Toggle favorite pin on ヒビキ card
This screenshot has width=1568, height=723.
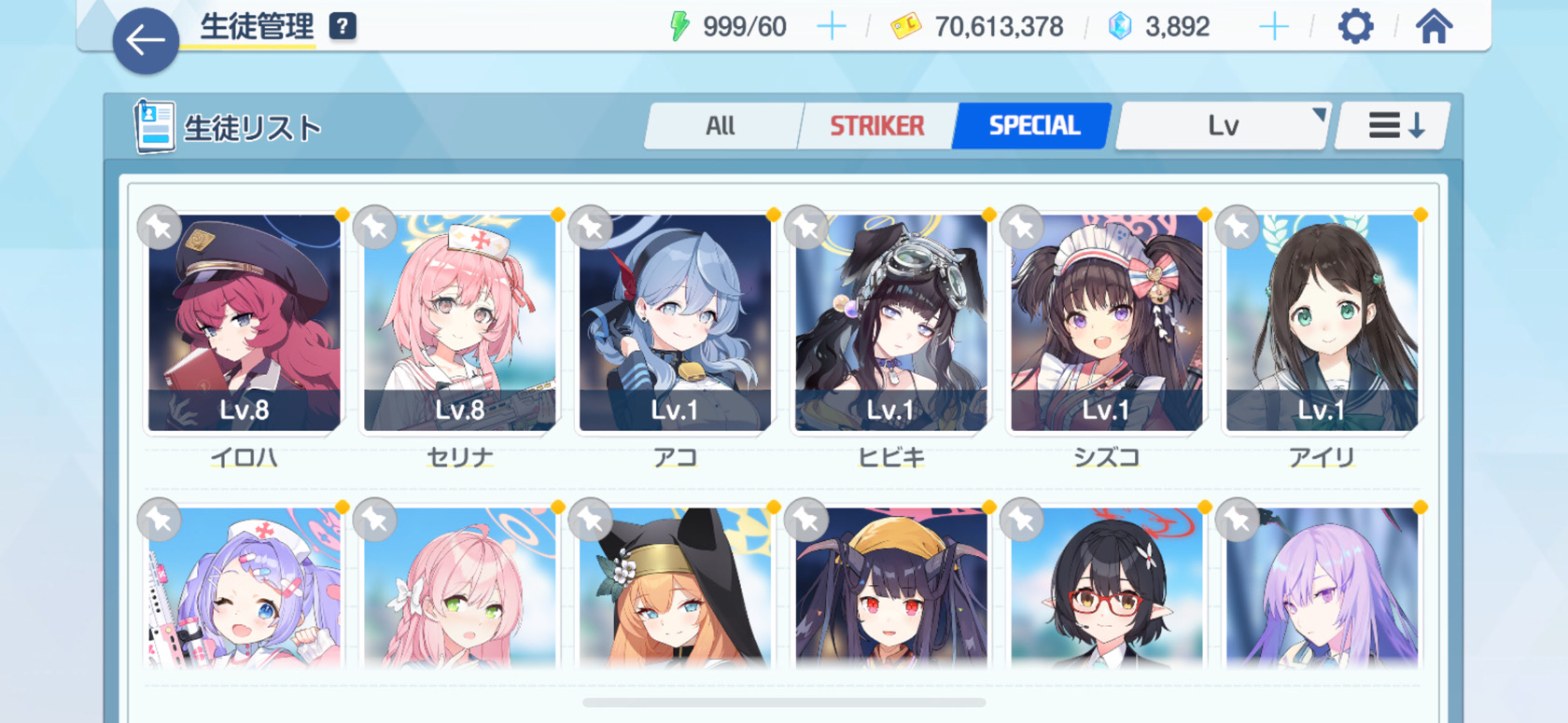[806, 227]
